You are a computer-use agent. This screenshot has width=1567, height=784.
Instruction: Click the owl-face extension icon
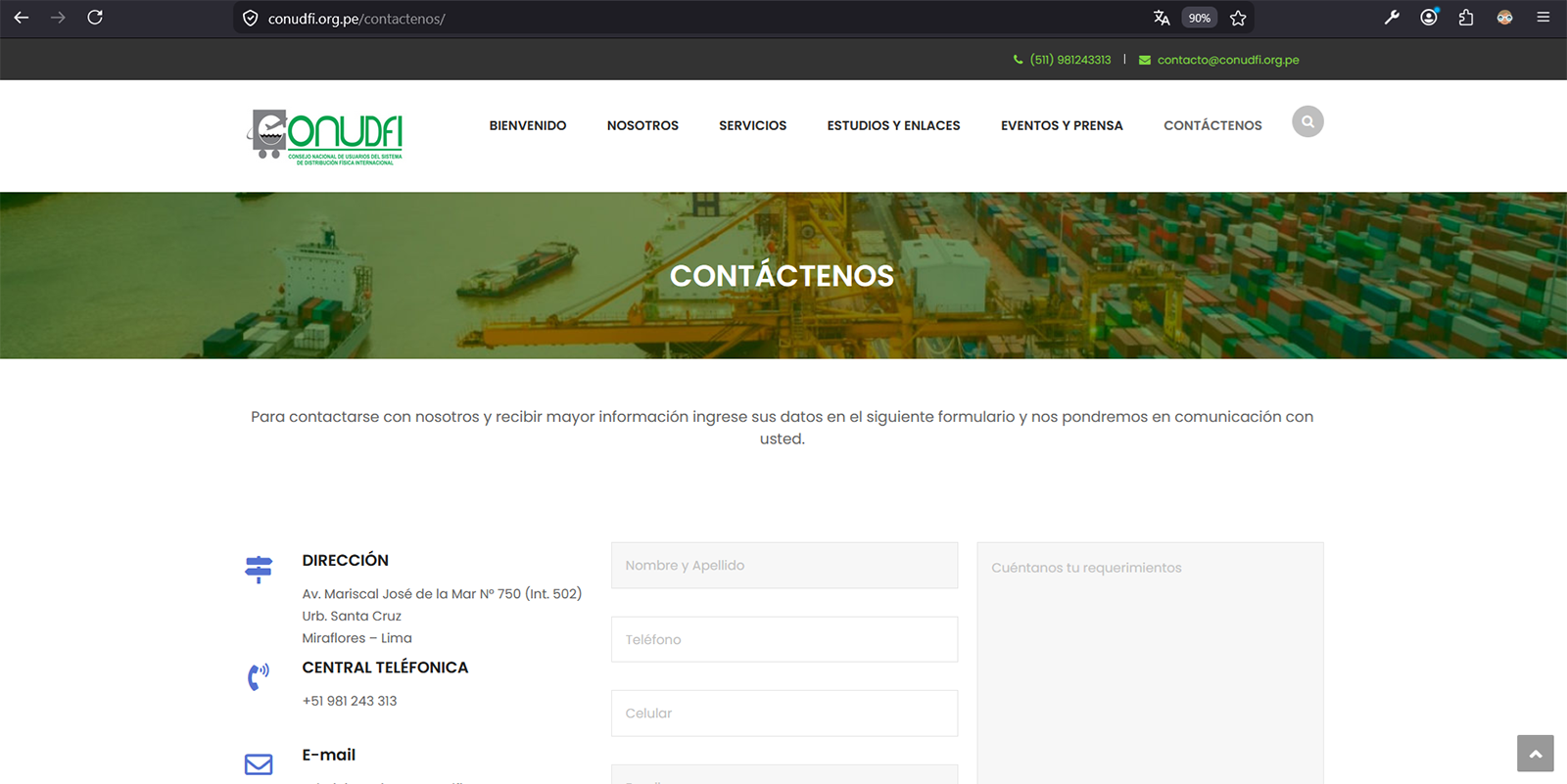[x=1504, y=18]
